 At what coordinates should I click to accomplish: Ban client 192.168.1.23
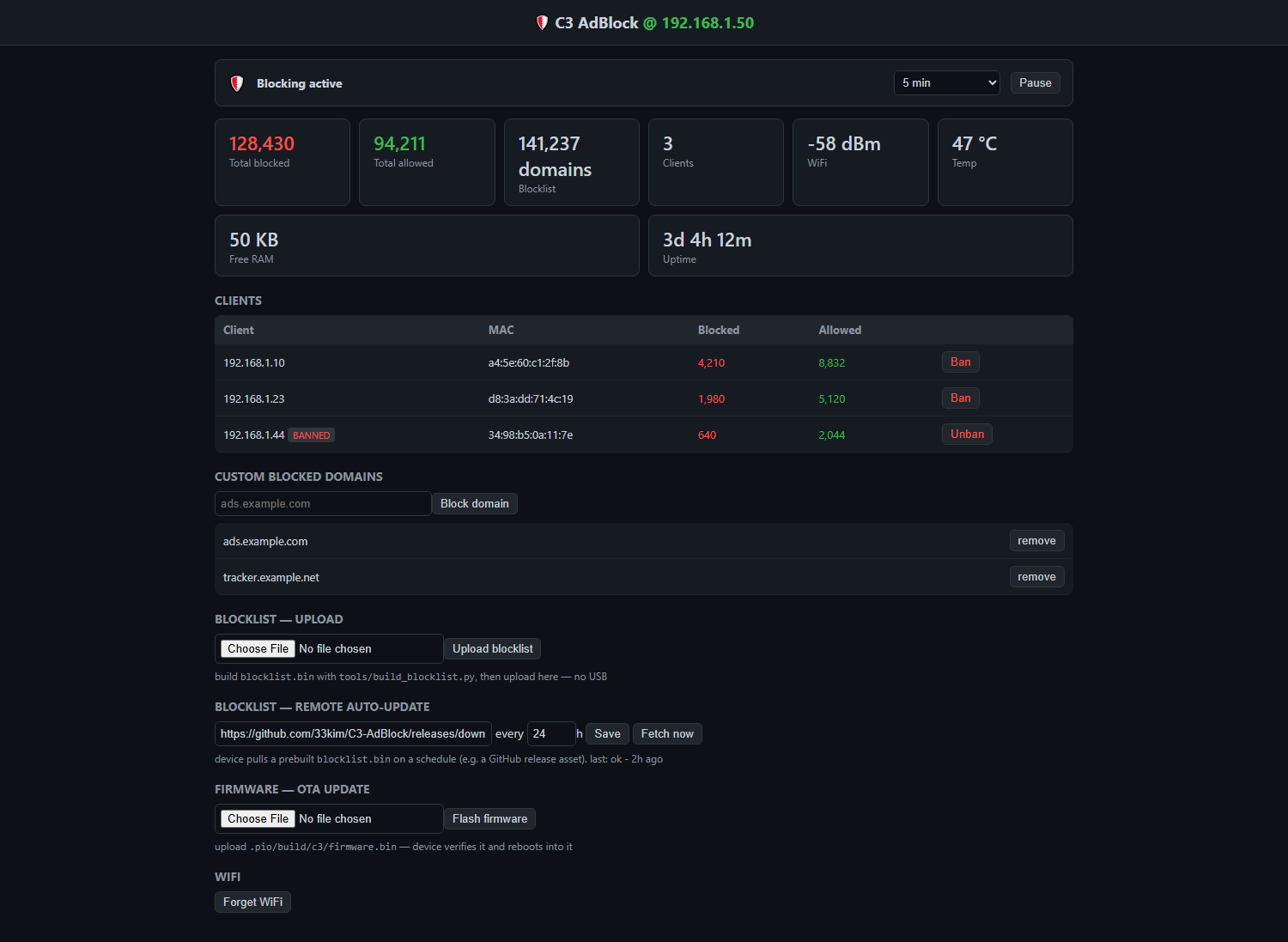(x=960, y=398)
